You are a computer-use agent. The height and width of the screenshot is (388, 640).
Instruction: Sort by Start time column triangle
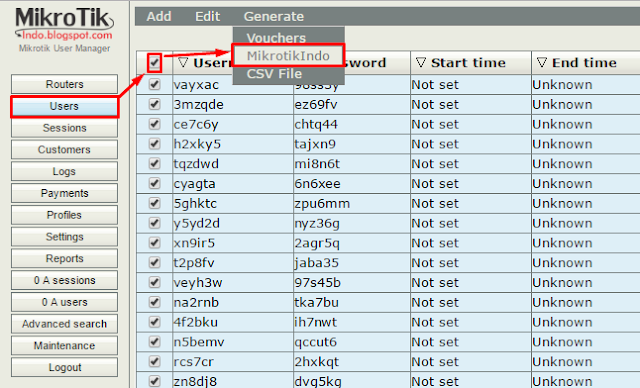coord(420,62)
